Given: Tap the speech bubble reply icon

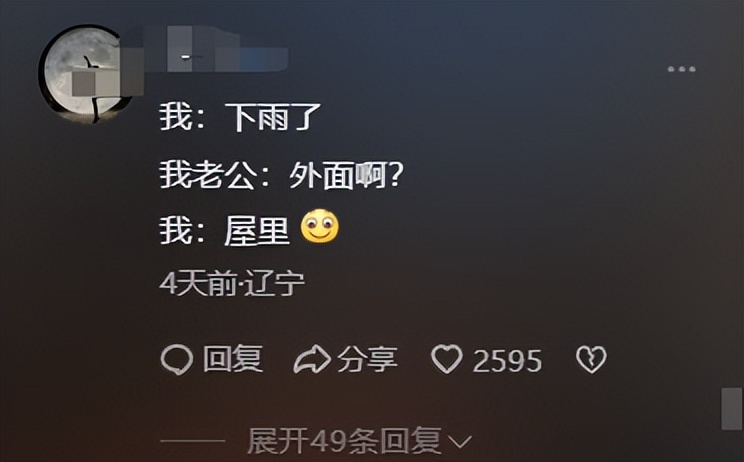Looking at the screenshot, I should pyautogui.click(x=177, y=360).
